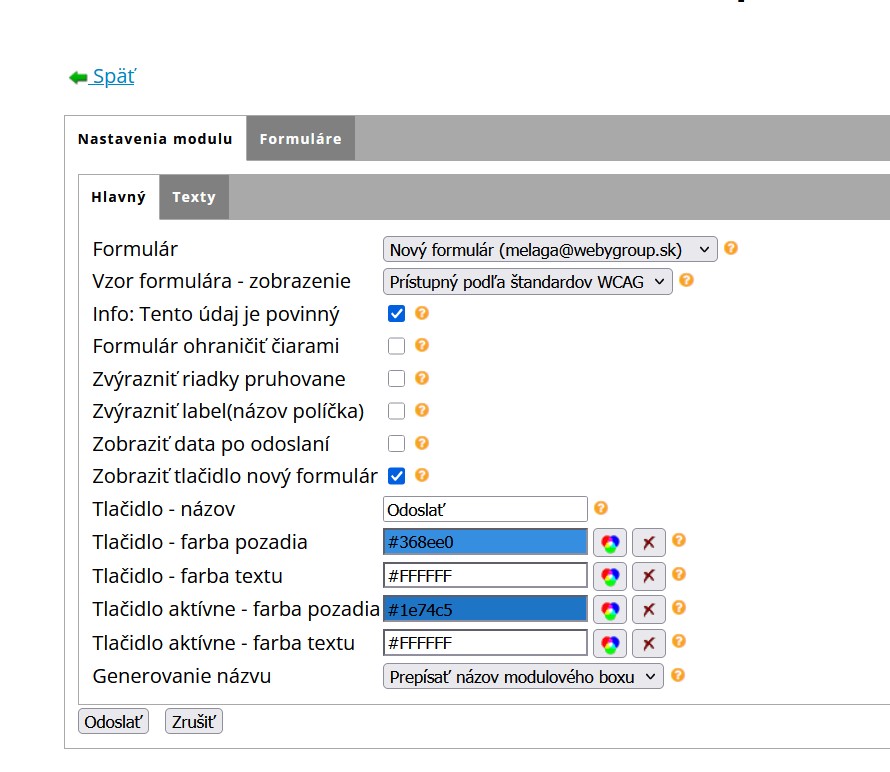Open color picker for Tlačidlo aktívne - farba pozadia
This screenshot has height=772, width=890.
[610, 609]
